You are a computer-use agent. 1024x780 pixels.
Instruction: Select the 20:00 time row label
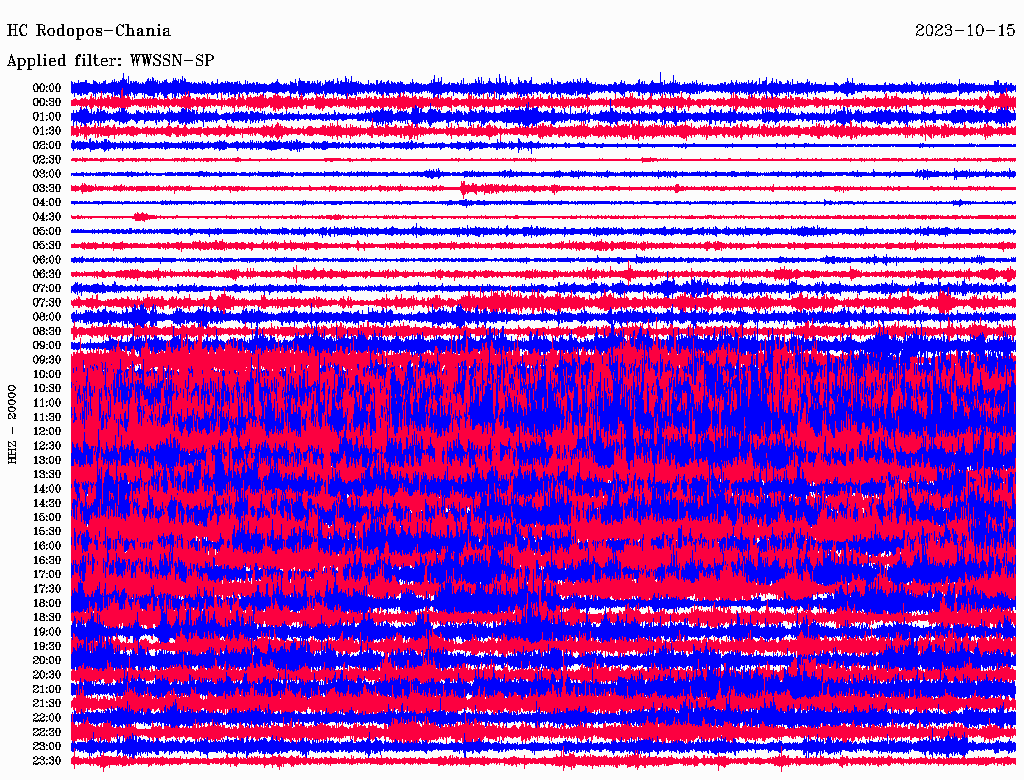pos(47,661)
